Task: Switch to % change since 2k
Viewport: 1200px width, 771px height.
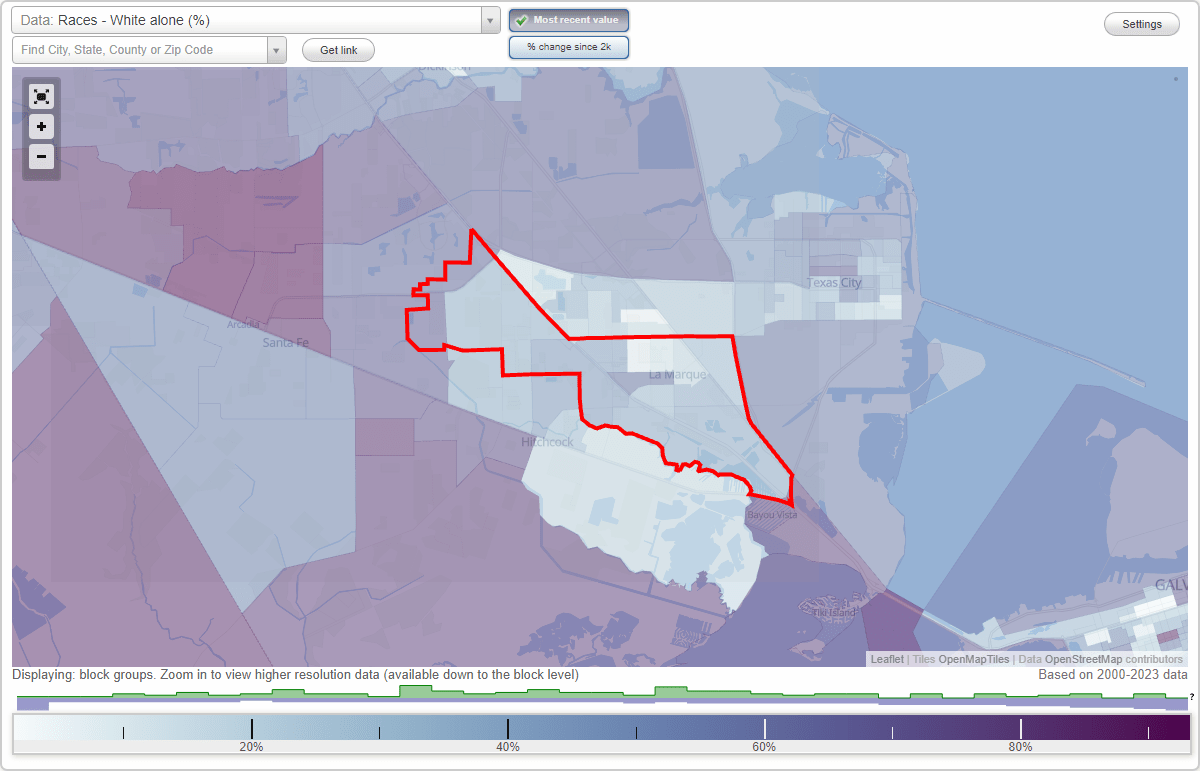Action: tap(569, 47)
